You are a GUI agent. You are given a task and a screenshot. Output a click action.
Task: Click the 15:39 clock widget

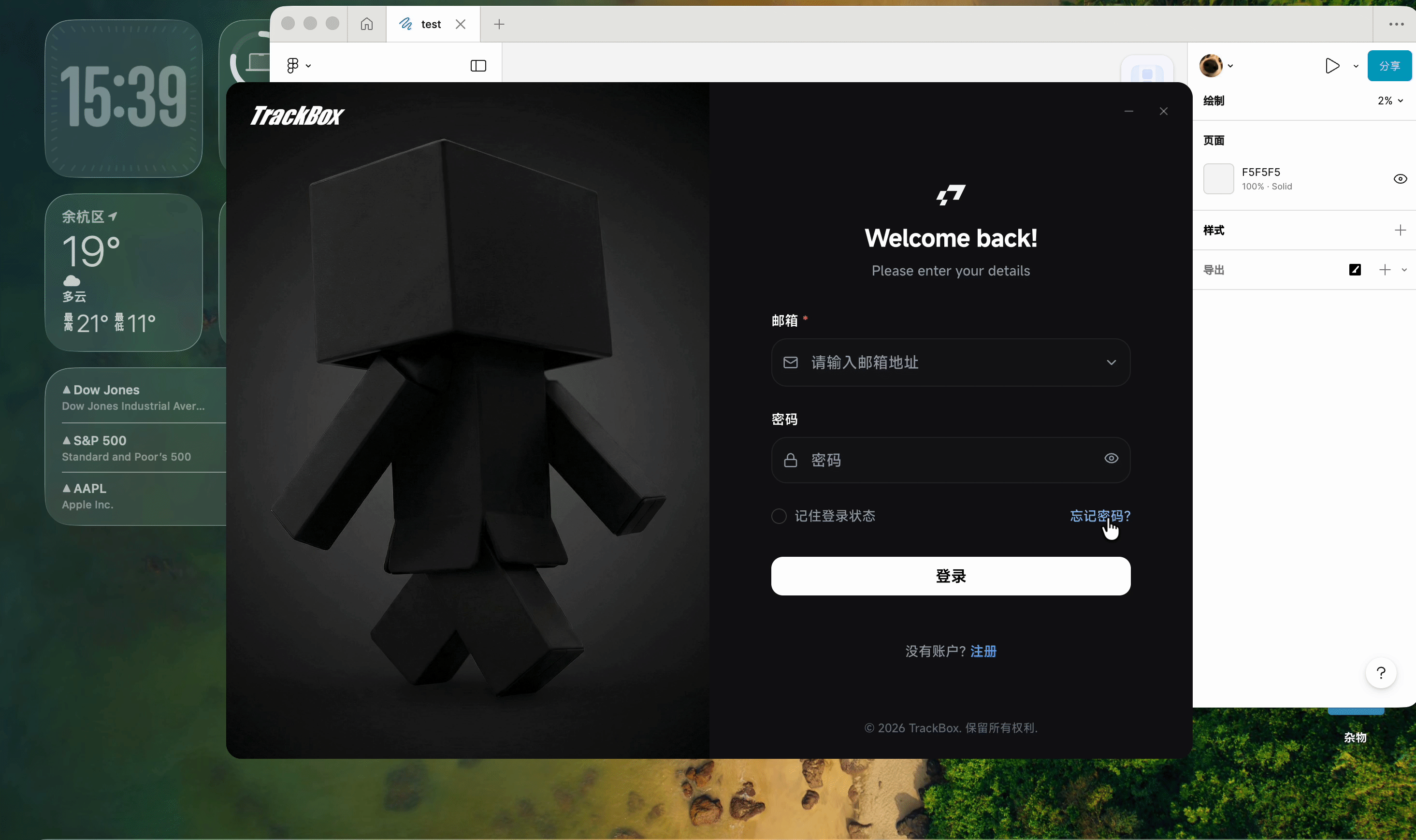(x=123, y=99)
